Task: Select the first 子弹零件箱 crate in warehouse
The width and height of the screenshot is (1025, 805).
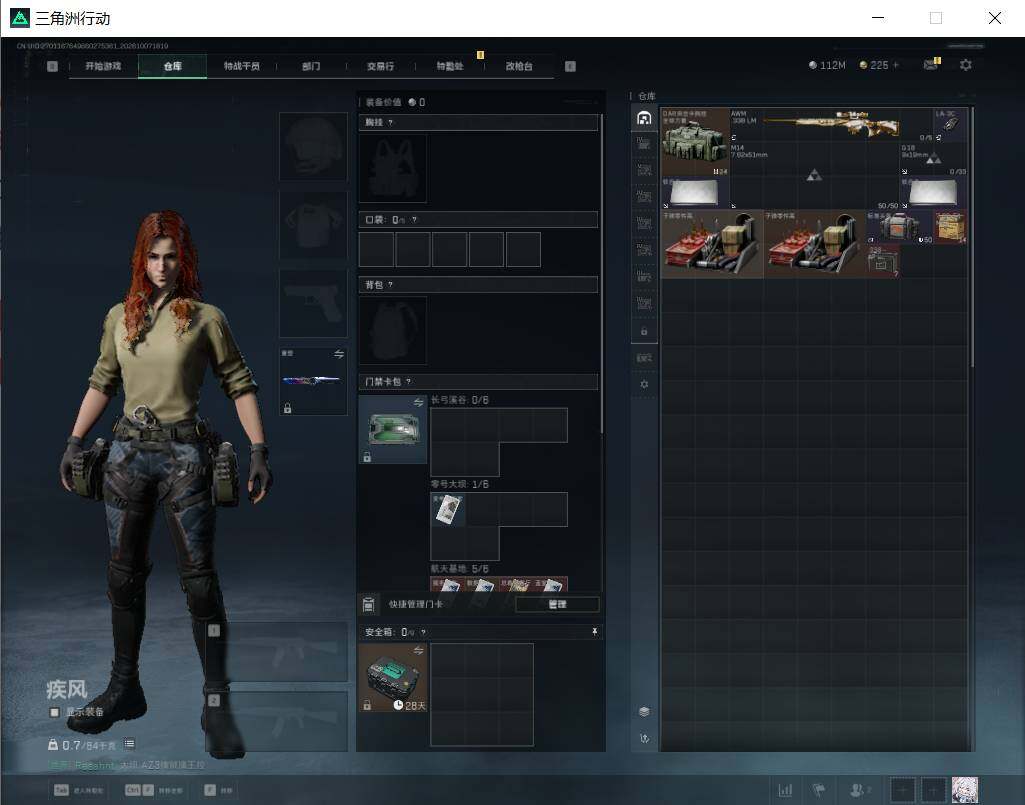Action: pyautogui.click(x=712, y=244)
